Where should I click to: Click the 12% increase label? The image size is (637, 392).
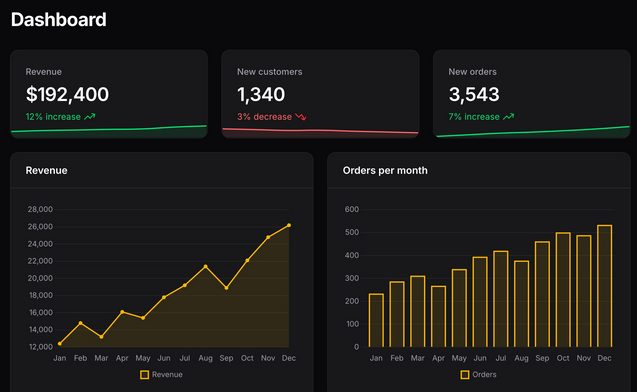click(x=53, y=117)
